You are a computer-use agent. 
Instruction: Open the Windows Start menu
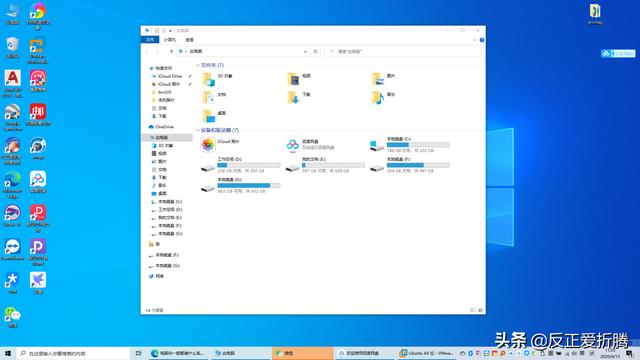(x=8, y=353)
